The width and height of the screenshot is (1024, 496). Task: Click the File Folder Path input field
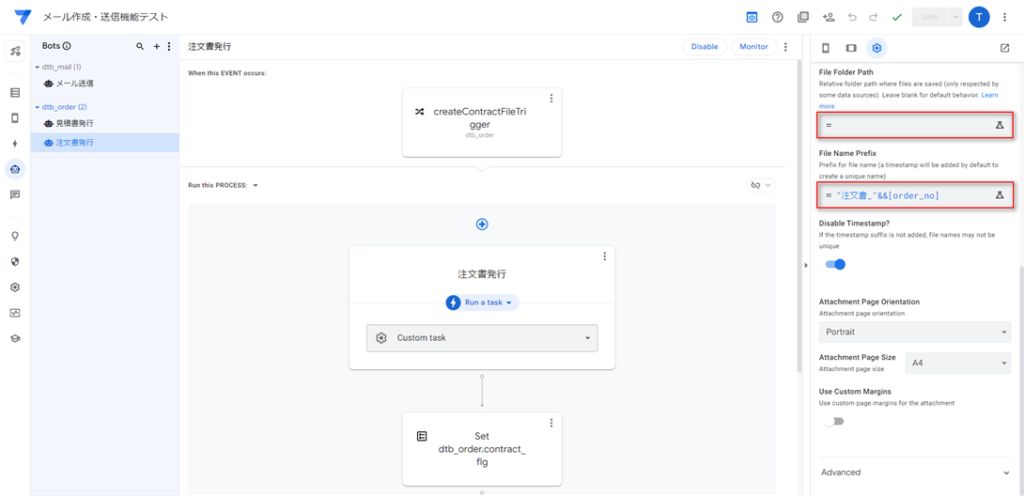[915, 125]
